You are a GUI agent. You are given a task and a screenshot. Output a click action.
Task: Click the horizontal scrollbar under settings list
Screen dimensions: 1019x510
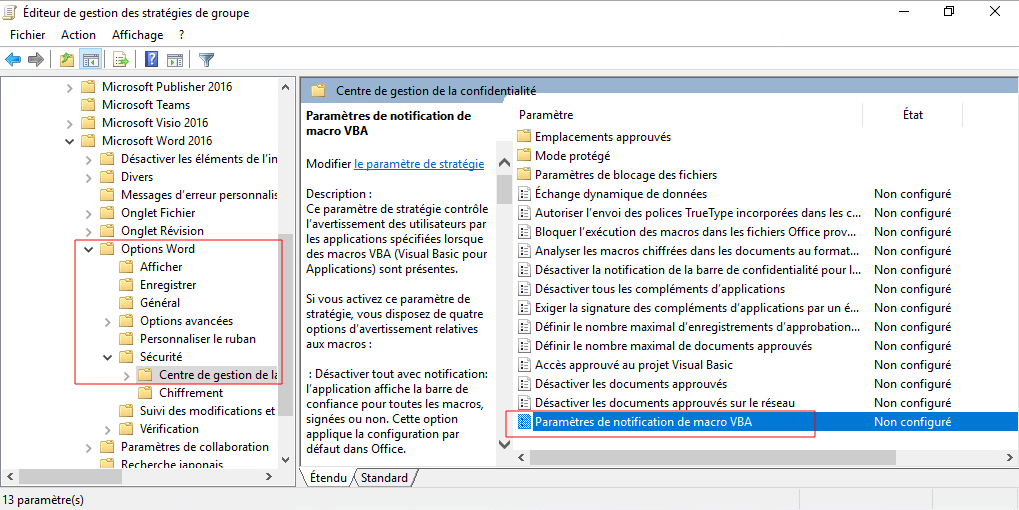700,456
